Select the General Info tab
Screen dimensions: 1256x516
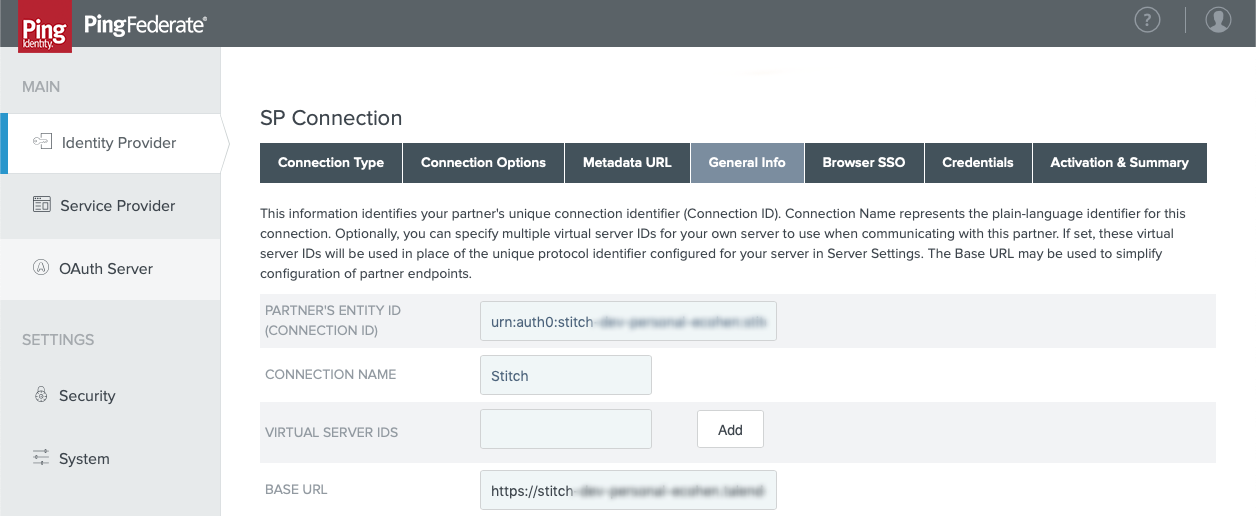pyautogui.click(x=747, y=163)
